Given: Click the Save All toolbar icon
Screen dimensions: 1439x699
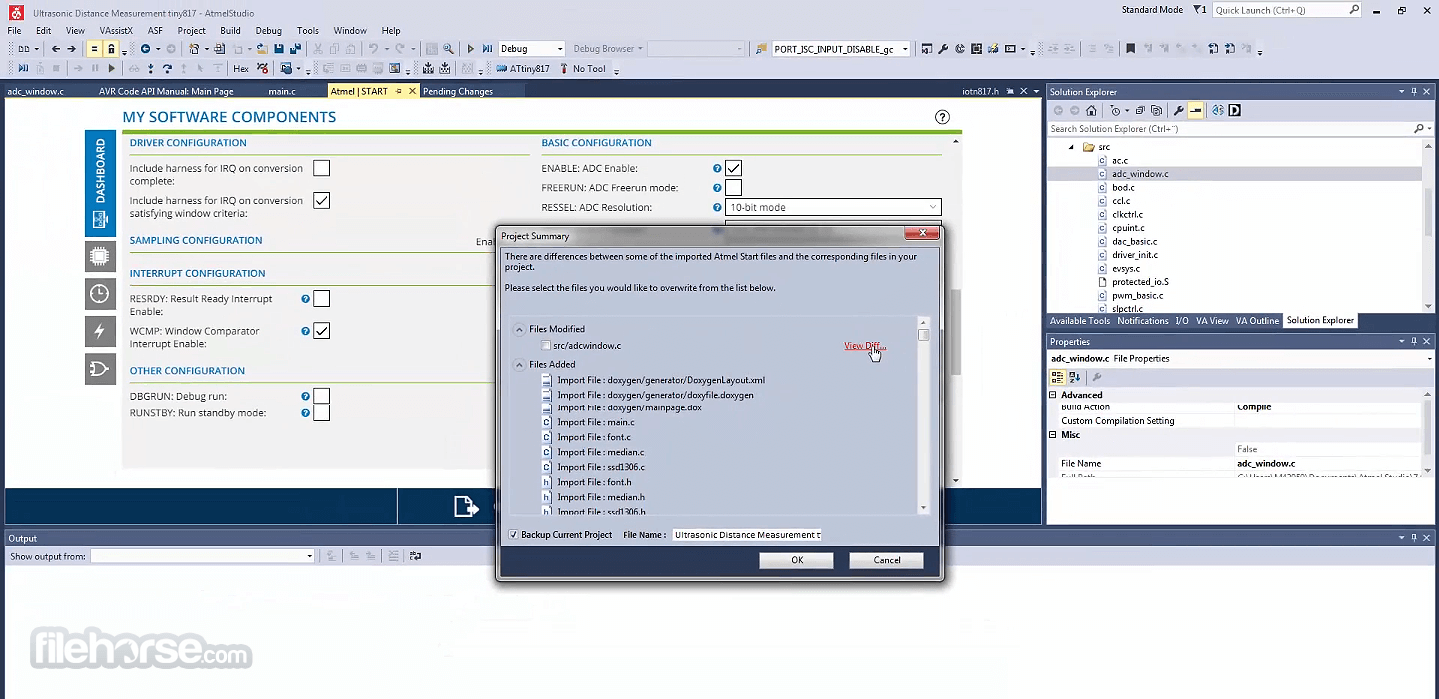Looking at the screenshot, I should coord(295,48).
